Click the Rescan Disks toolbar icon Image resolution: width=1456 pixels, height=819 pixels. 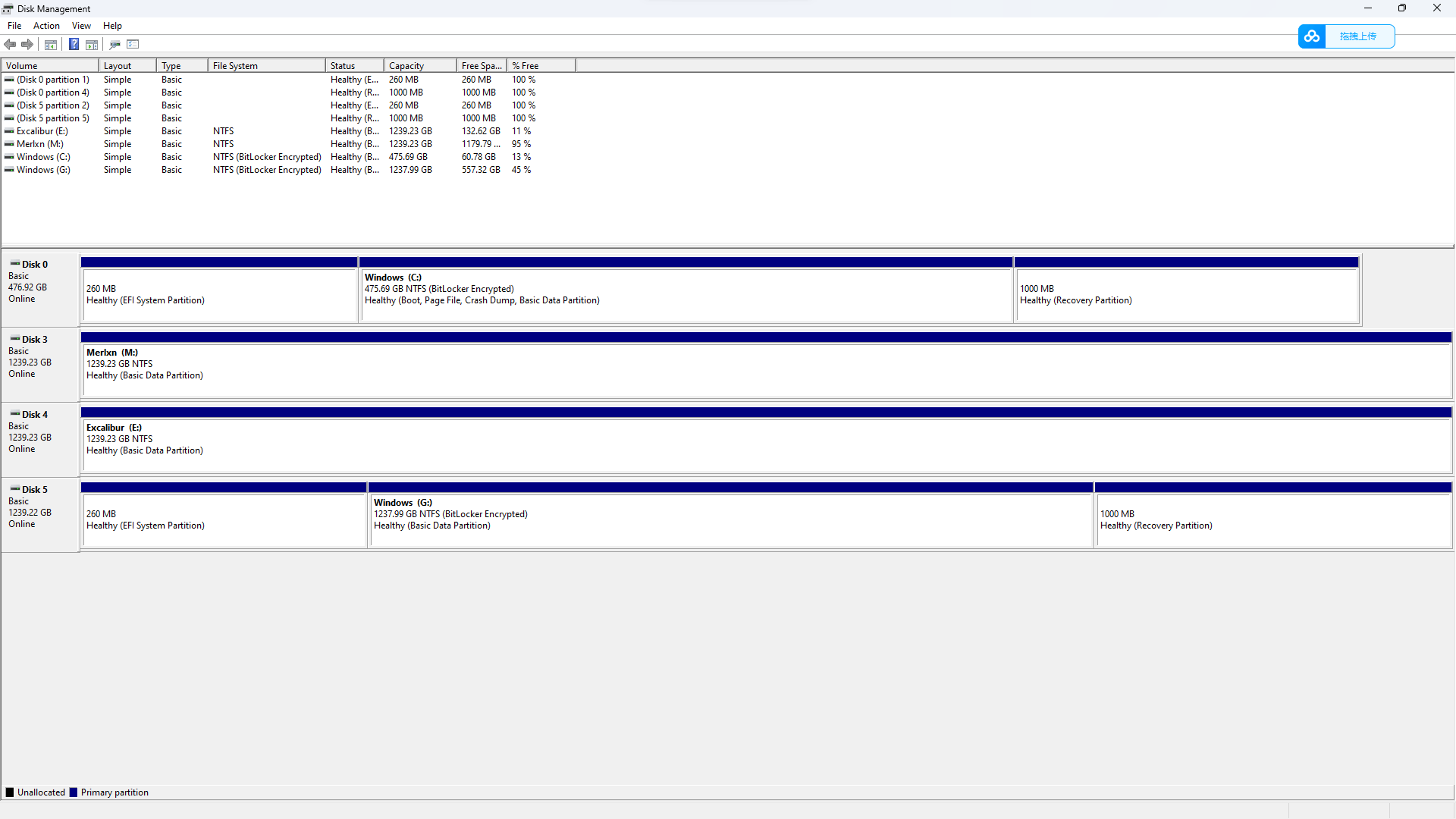tap(115, 44)
